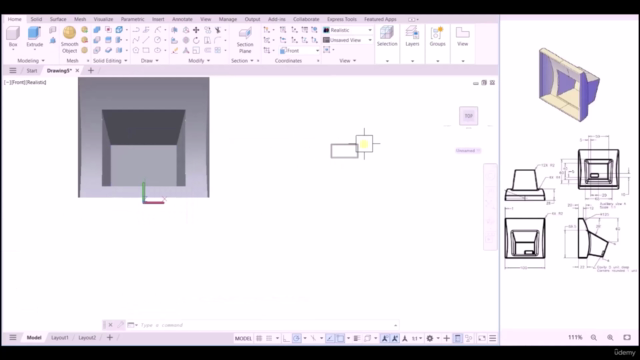Expand the Modify panel

(199, 60)
